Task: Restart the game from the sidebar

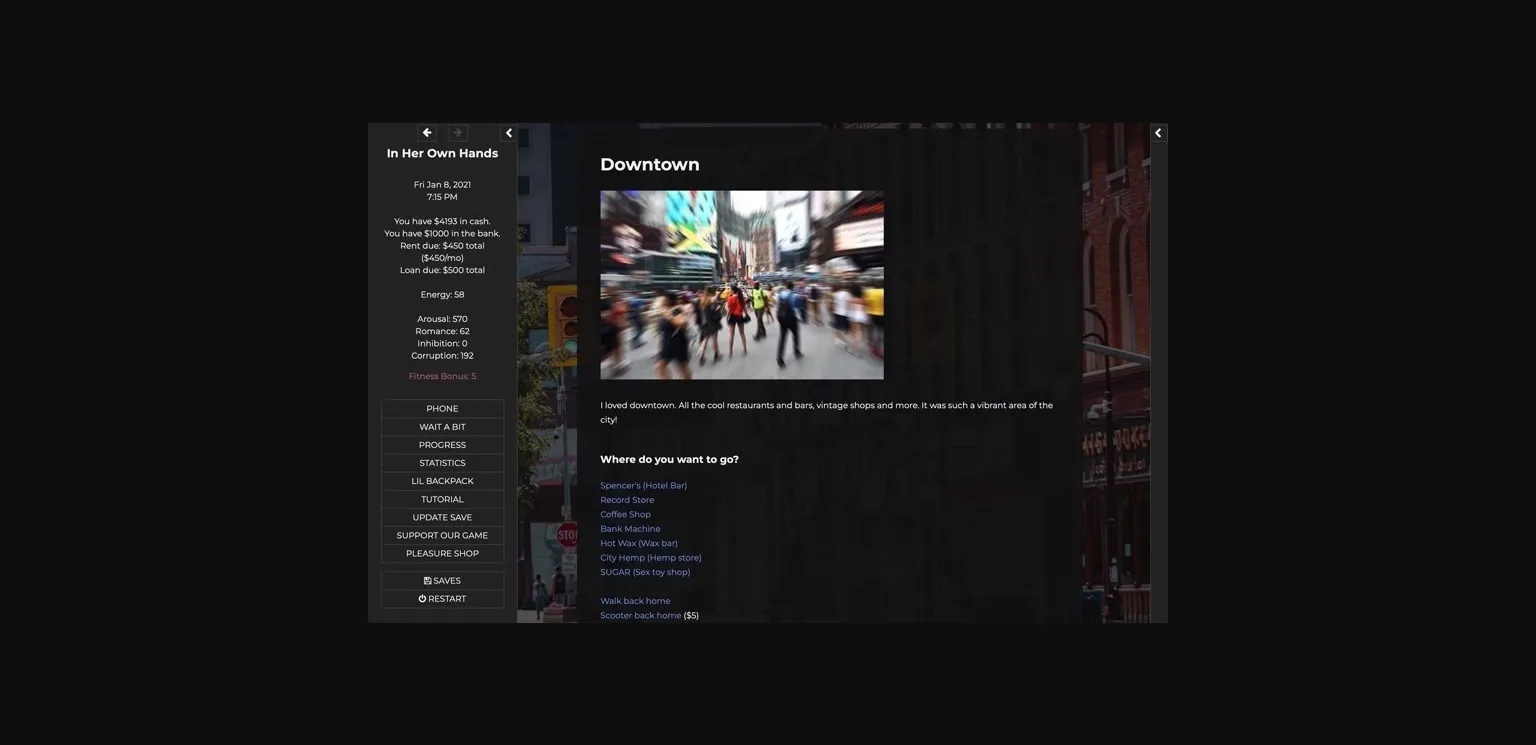Action: 442,599
